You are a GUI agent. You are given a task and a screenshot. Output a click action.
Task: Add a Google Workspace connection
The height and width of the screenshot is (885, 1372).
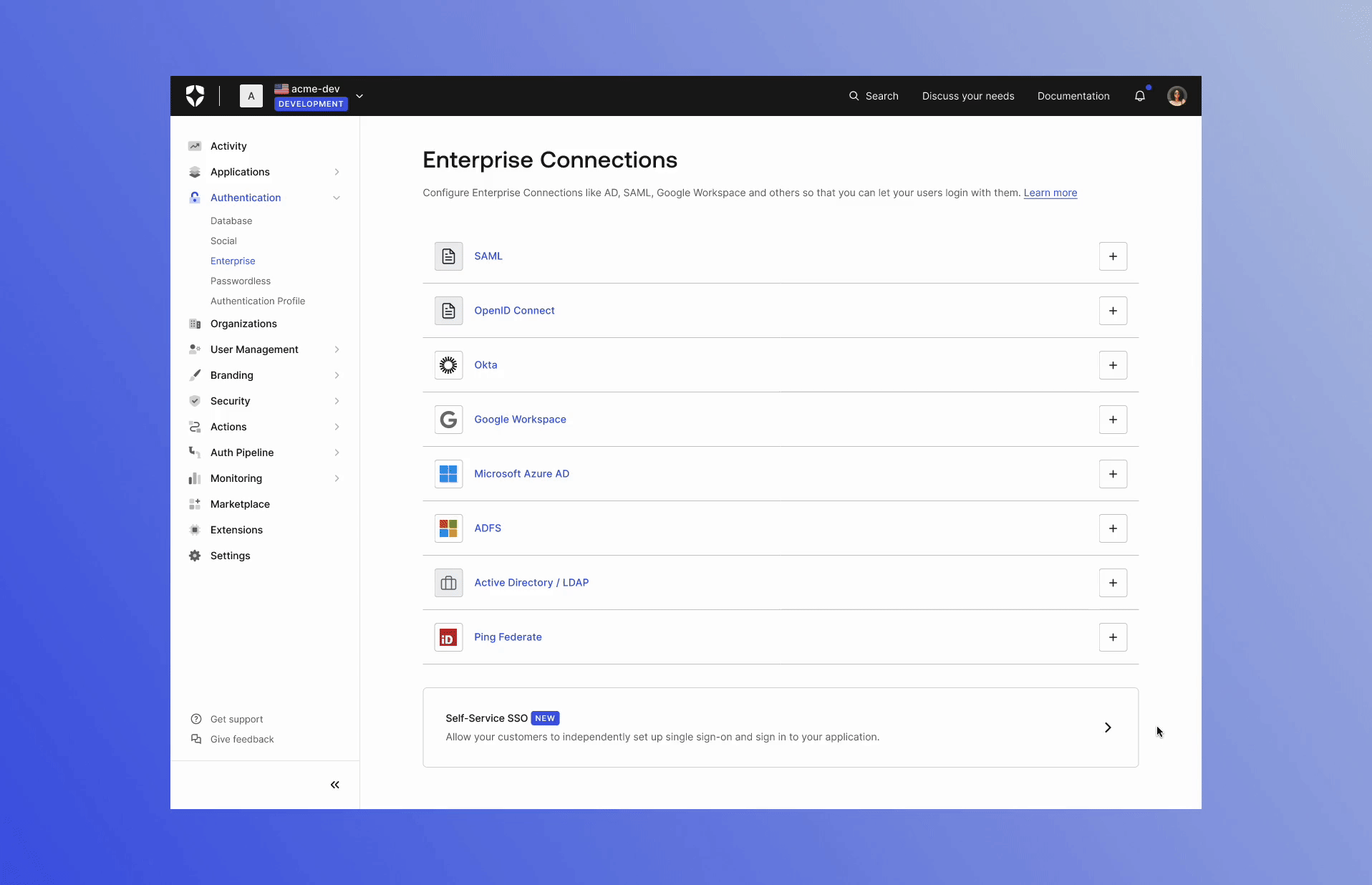coord(1113,420)
